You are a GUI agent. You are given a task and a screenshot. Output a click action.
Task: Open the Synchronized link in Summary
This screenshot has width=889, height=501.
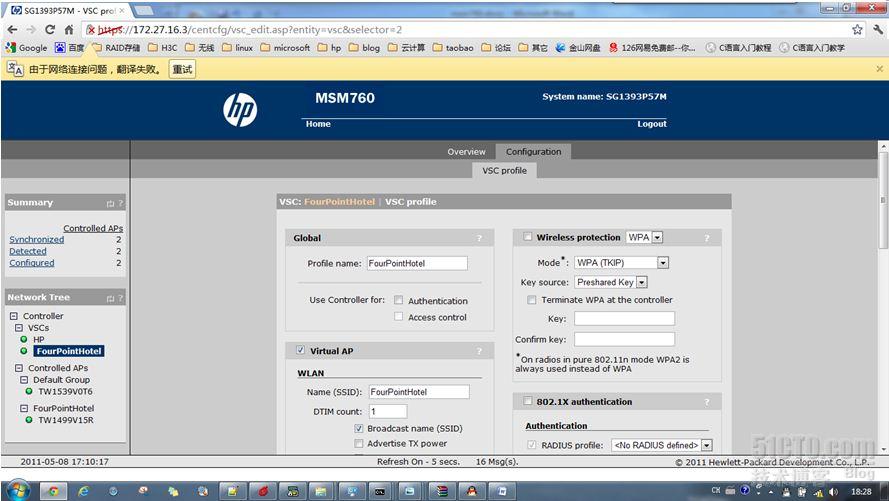click(x=37, y=240)
